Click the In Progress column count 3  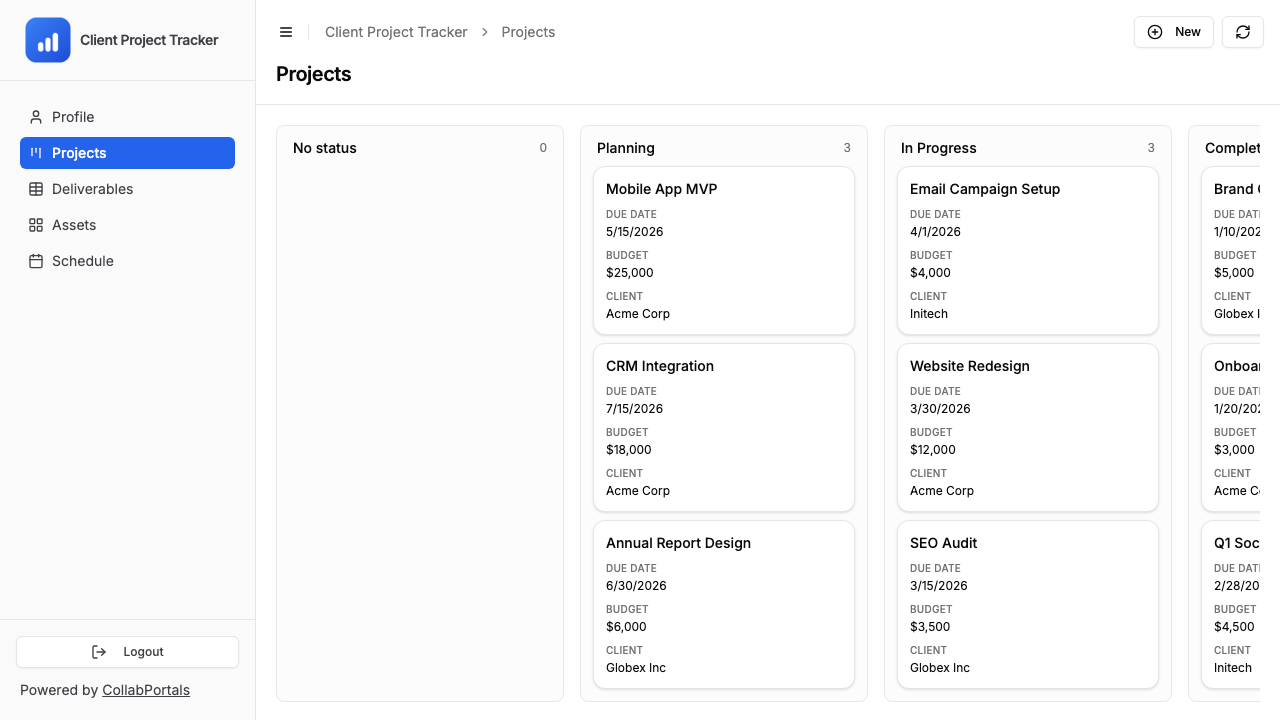pos(1151,148)
